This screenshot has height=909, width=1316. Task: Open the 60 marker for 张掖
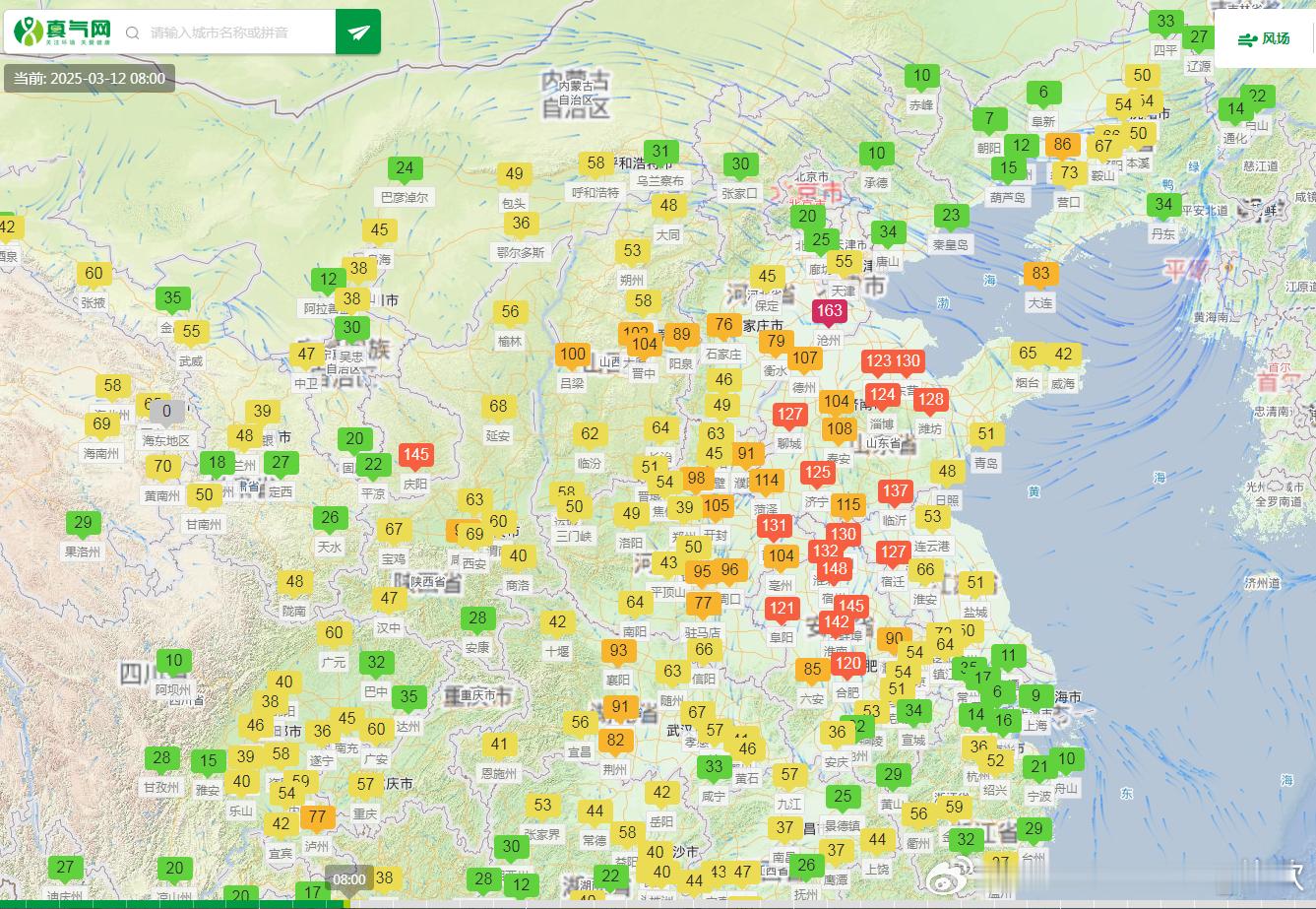[94, 276]
